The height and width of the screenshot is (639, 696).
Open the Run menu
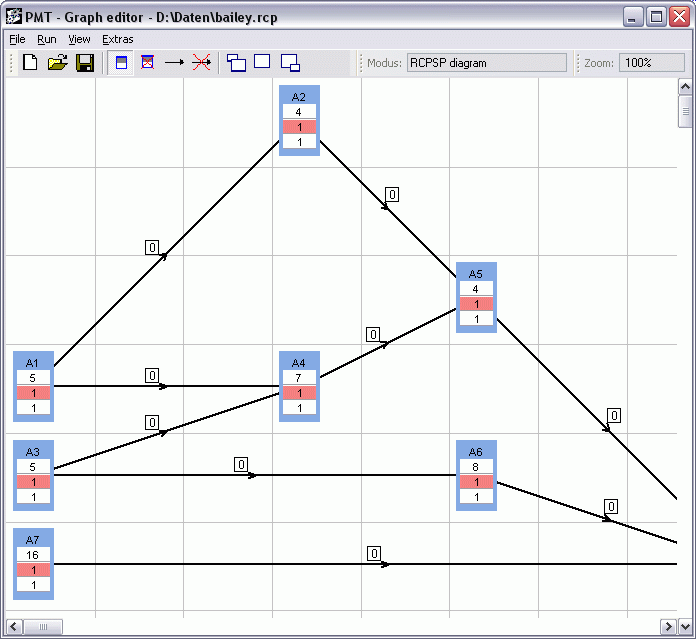47,39
